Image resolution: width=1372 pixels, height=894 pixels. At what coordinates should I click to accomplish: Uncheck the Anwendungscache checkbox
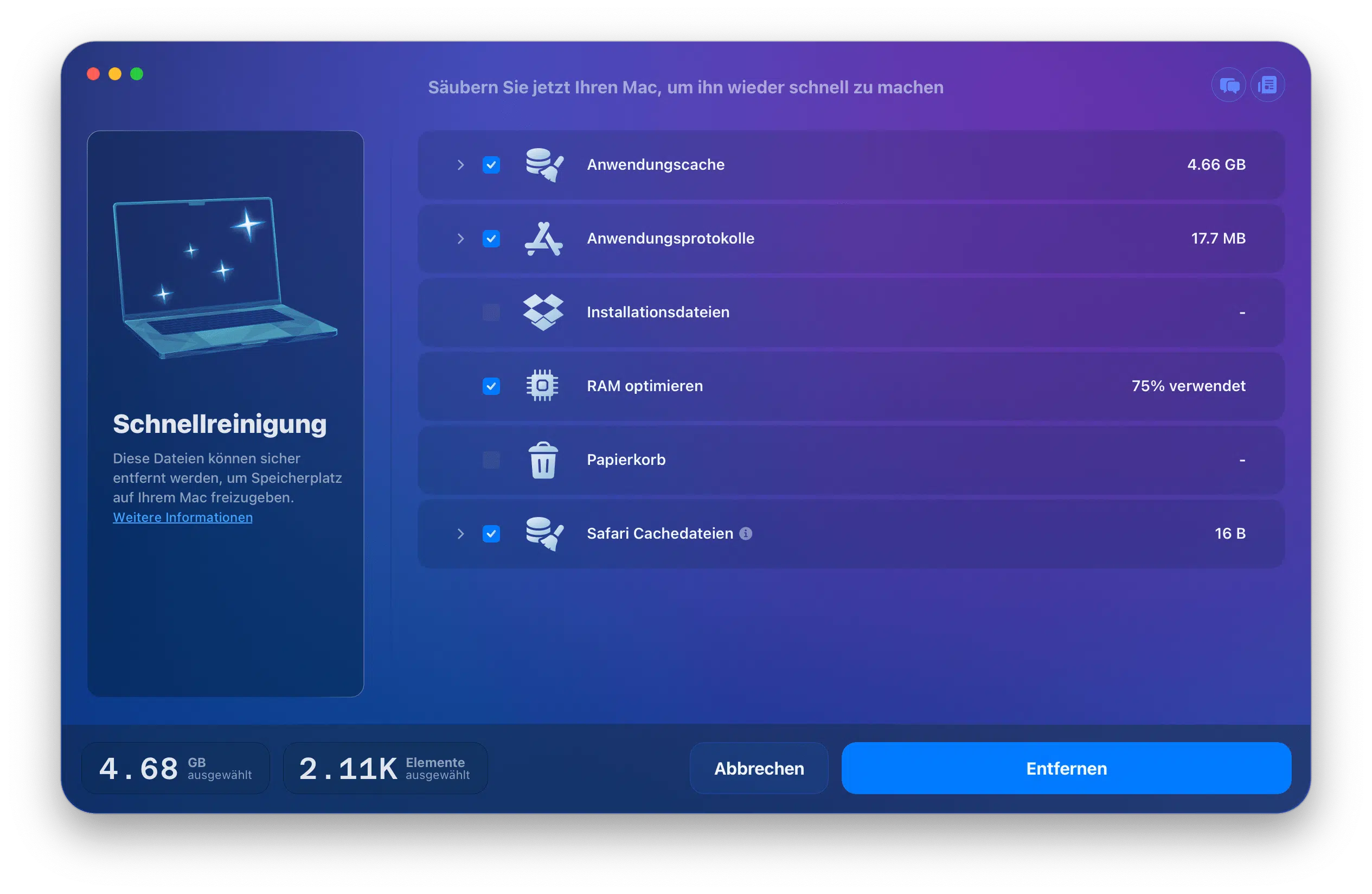[x=491, y=165]
